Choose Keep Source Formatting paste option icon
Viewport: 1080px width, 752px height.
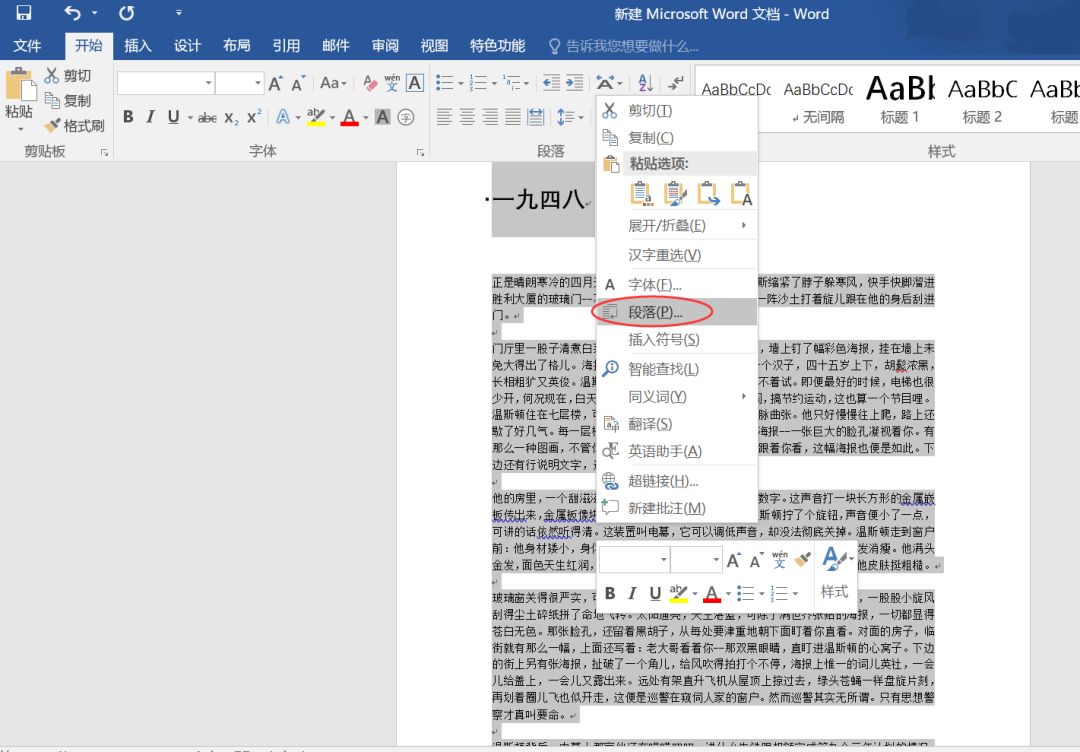click(x=641, y=194)
